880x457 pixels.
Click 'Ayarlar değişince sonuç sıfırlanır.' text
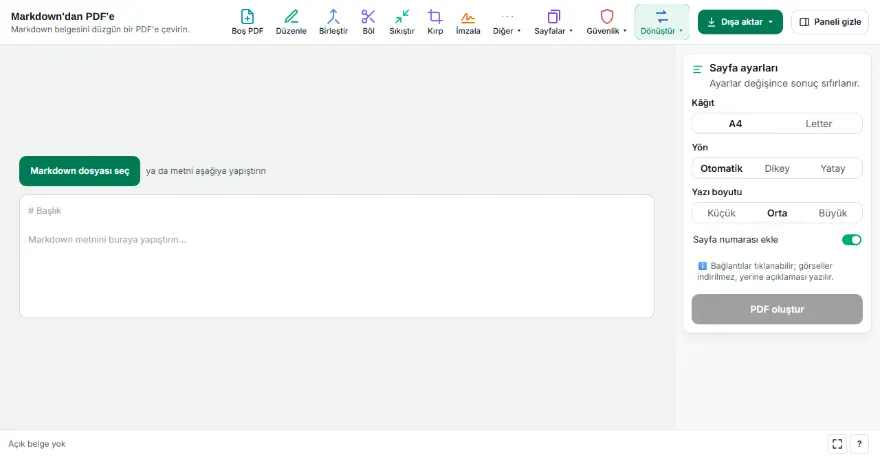coord(784,84)
